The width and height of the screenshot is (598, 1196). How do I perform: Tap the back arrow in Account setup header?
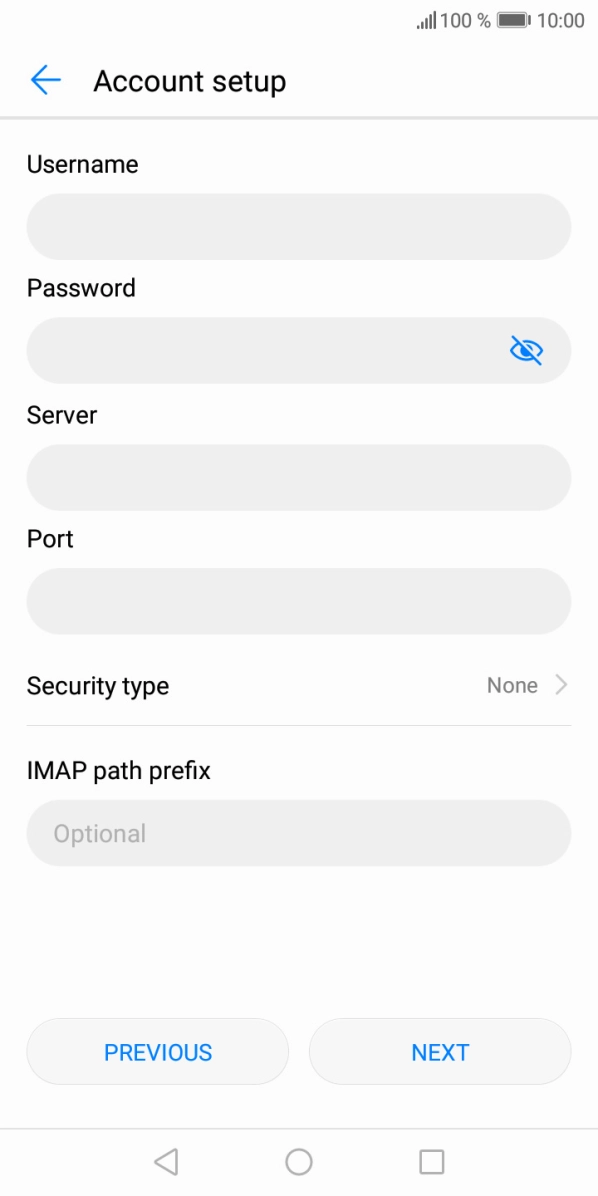[46, 80]
